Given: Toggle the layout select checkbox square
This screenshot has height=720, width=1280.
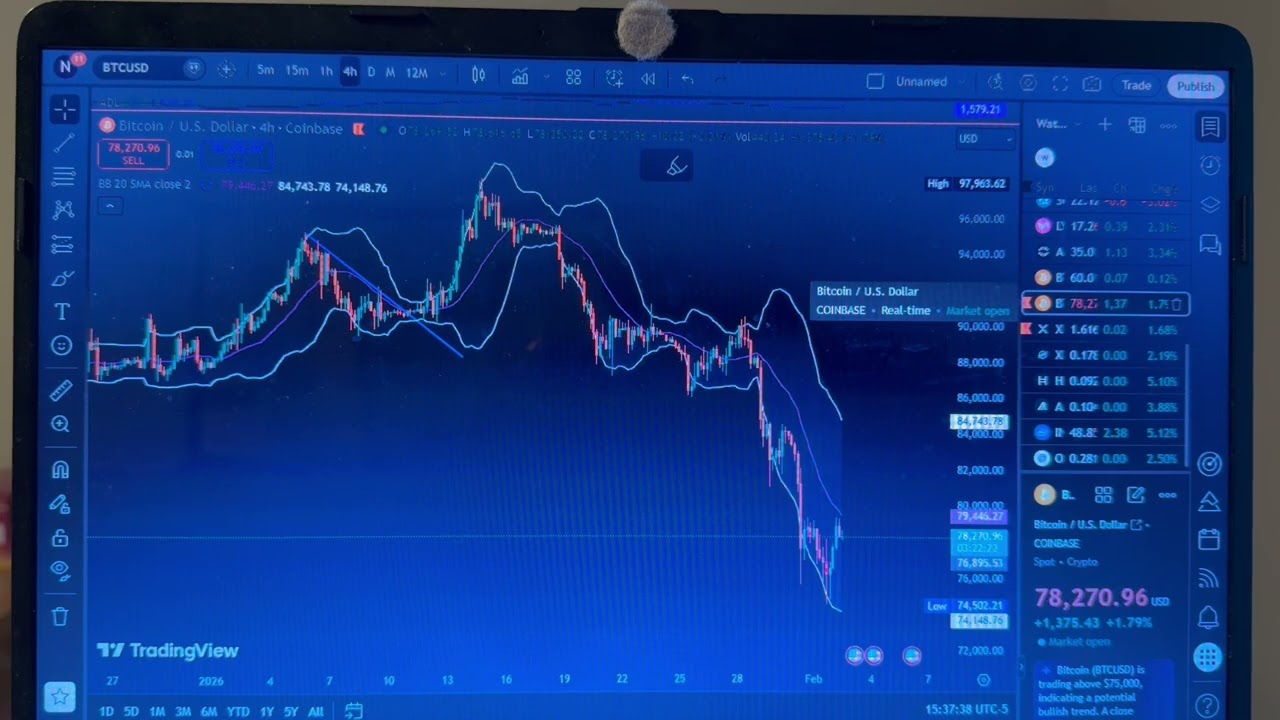Looking at the screenshot, I should [875, 81].
